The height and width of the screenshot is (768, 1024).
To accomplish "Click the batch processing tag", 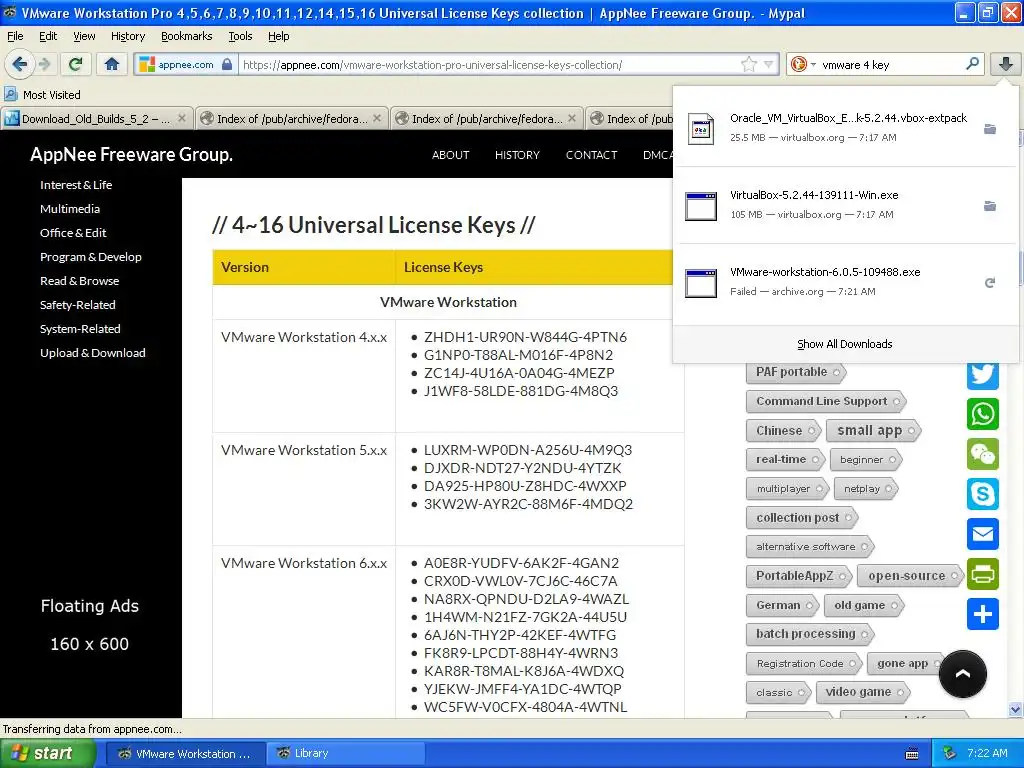I will pos(810,633).
